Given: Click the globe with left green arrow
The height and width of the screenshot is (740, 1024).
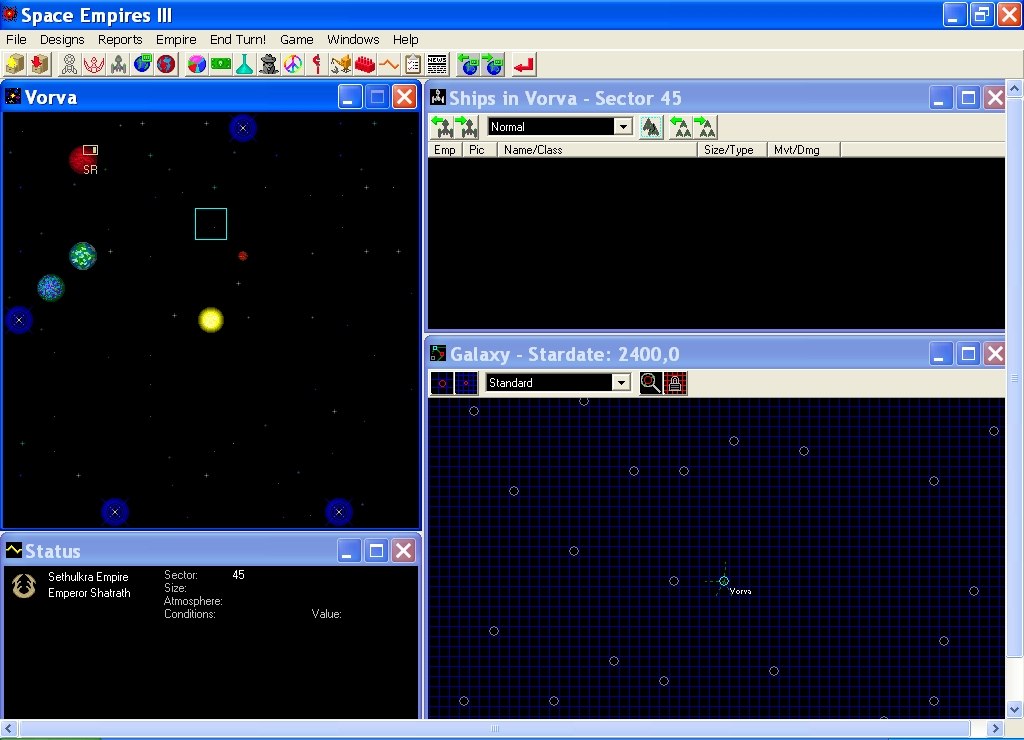Looking at the screenshot, I should coord(468,65).
